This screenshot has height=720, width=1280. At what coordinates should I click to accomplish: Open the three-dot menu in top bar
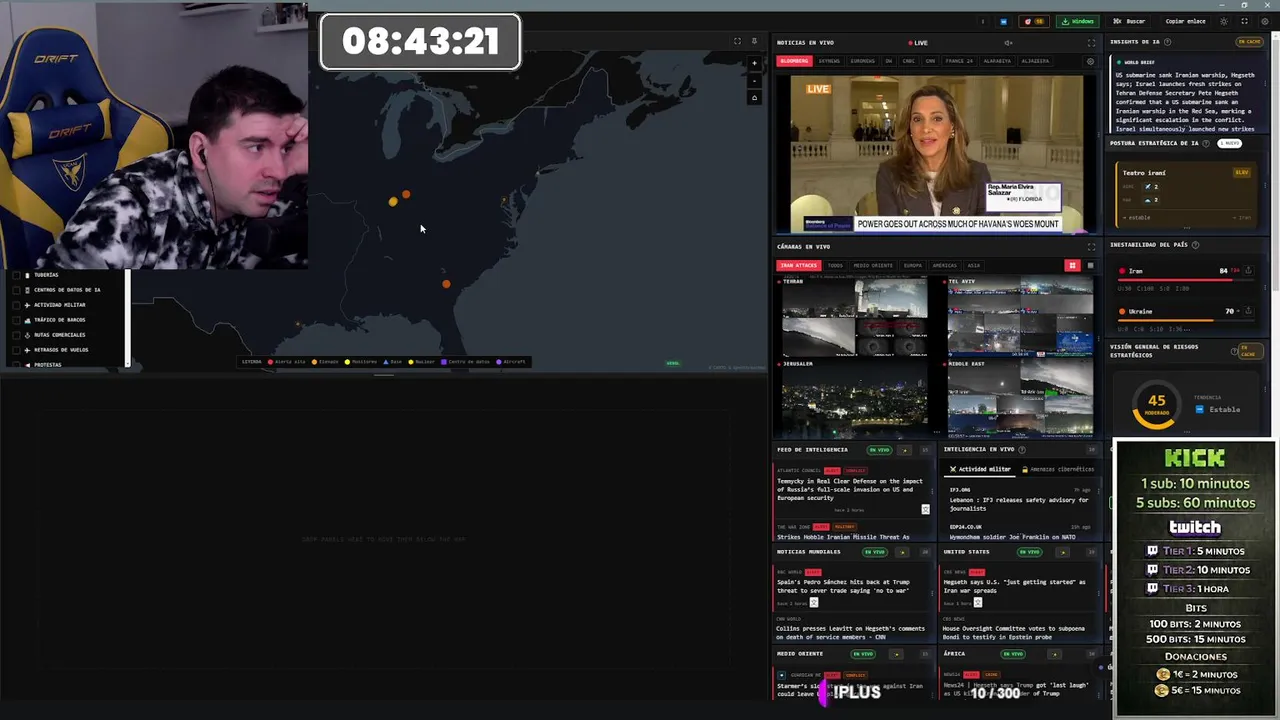[x=983, y=21]
